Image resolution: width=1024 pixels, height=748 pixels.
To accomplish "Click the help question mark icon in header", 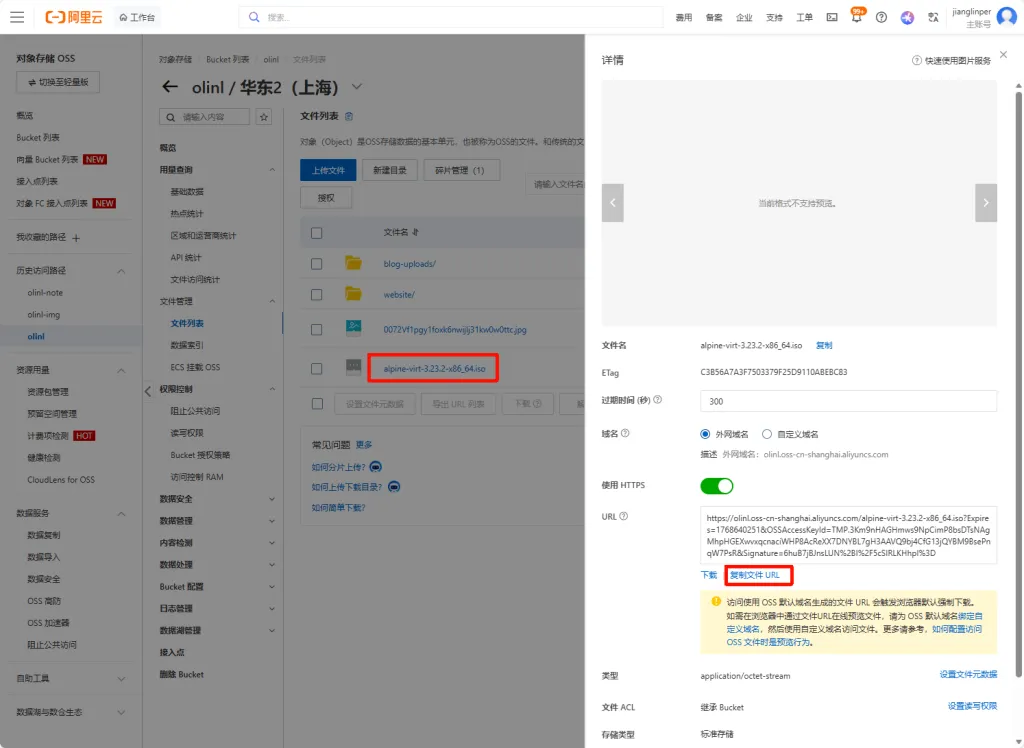I will click(881, 18).
